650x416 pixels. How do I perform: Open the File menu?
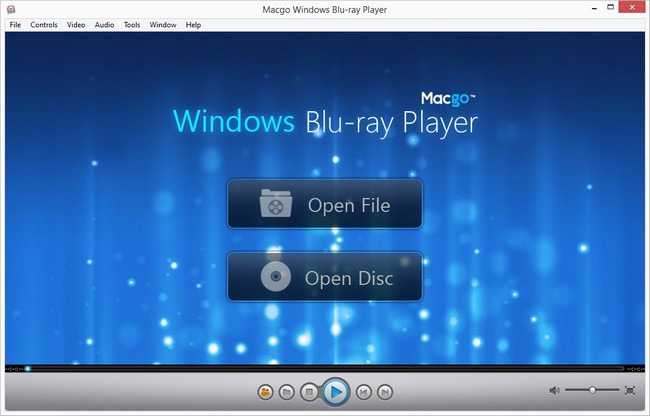point(15,25)
